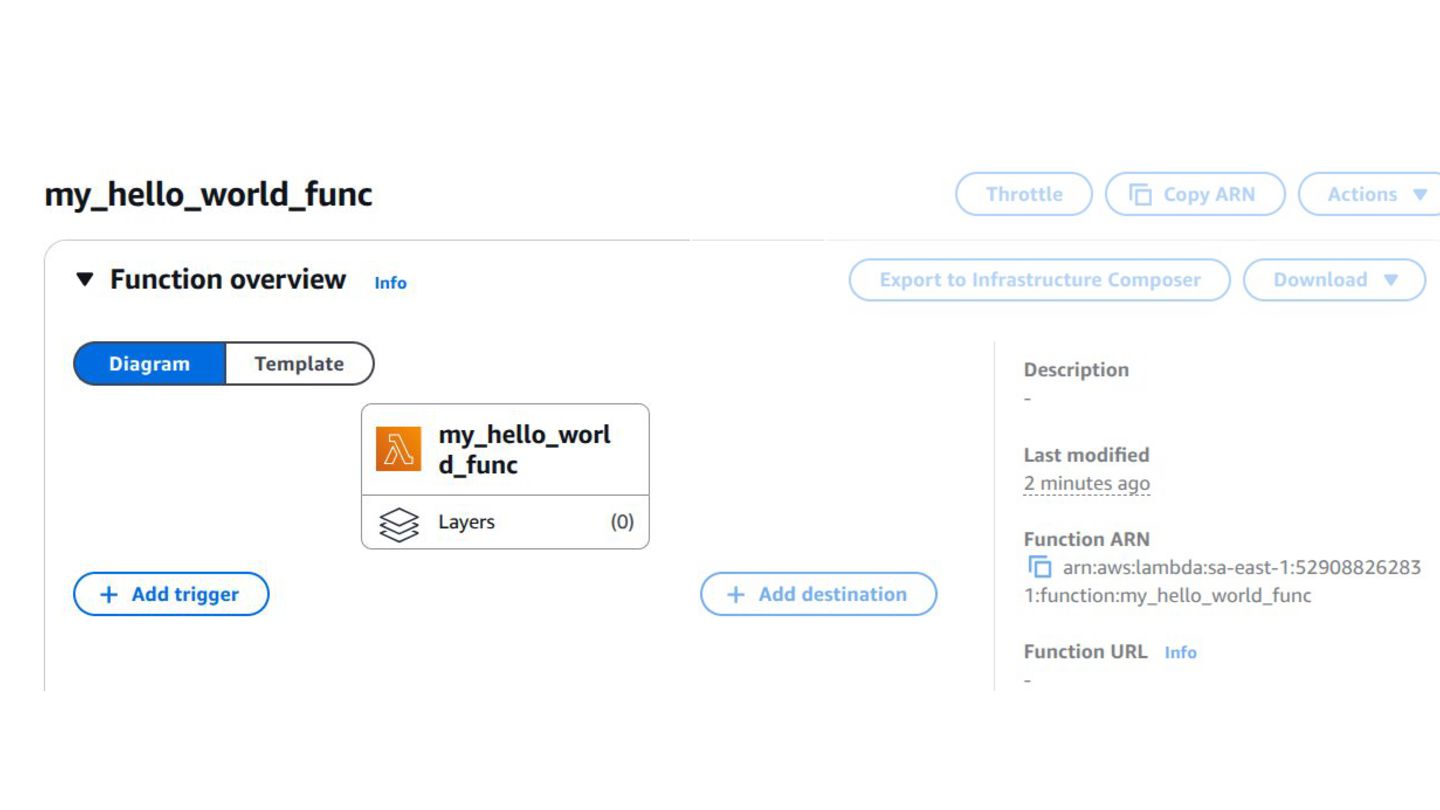
Task: Click the Layers stack icon
Action: pyautogui.click(x=399, y=524)
